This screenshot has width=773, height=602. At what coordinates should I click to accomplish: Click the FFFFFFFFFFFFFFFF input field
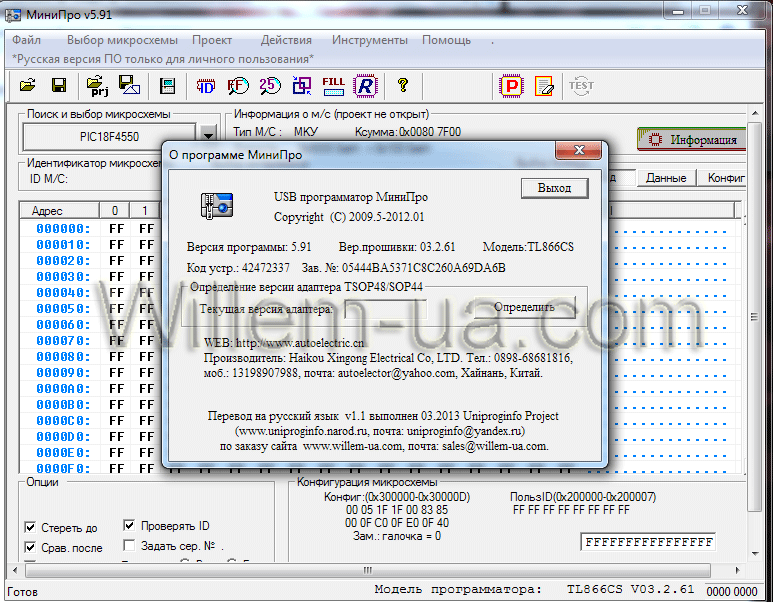[648, 542]
